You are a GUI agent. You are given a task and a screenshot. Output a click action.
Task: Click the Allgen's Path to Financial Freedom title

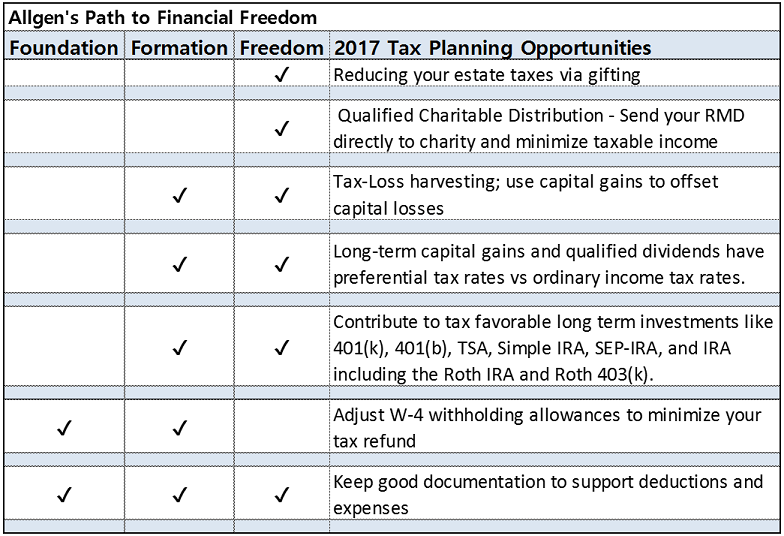coord(163,18)
